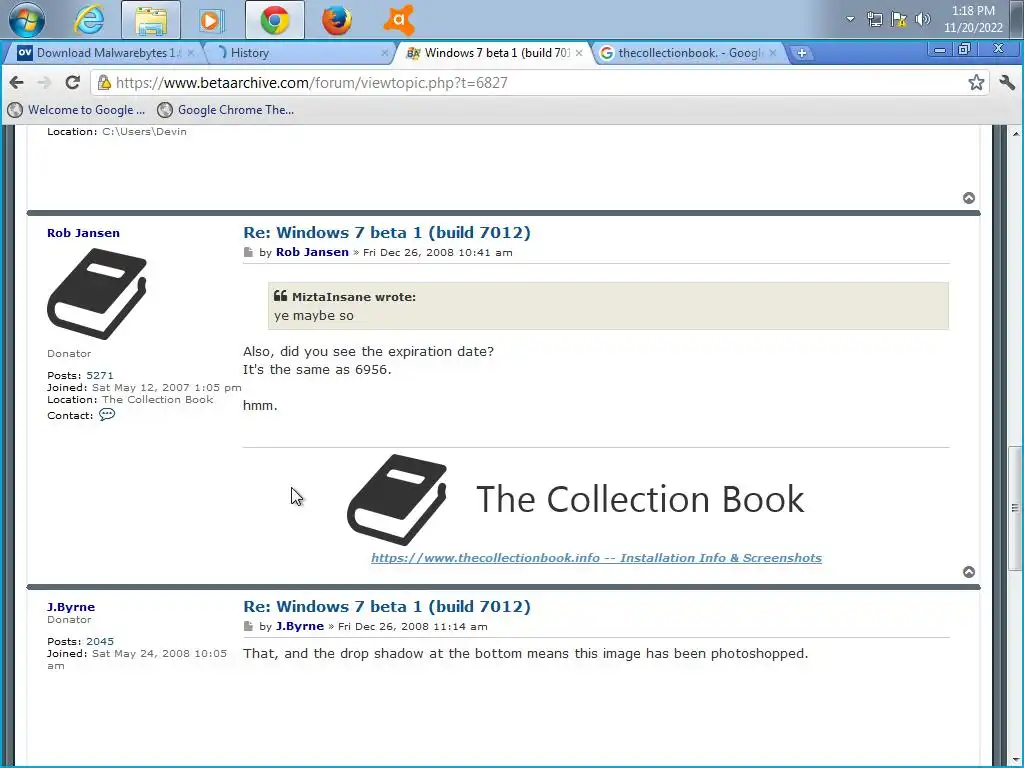Open the clock showing 1:18 PM
Screen dimensions: 1024x768
tap(973, 19)
